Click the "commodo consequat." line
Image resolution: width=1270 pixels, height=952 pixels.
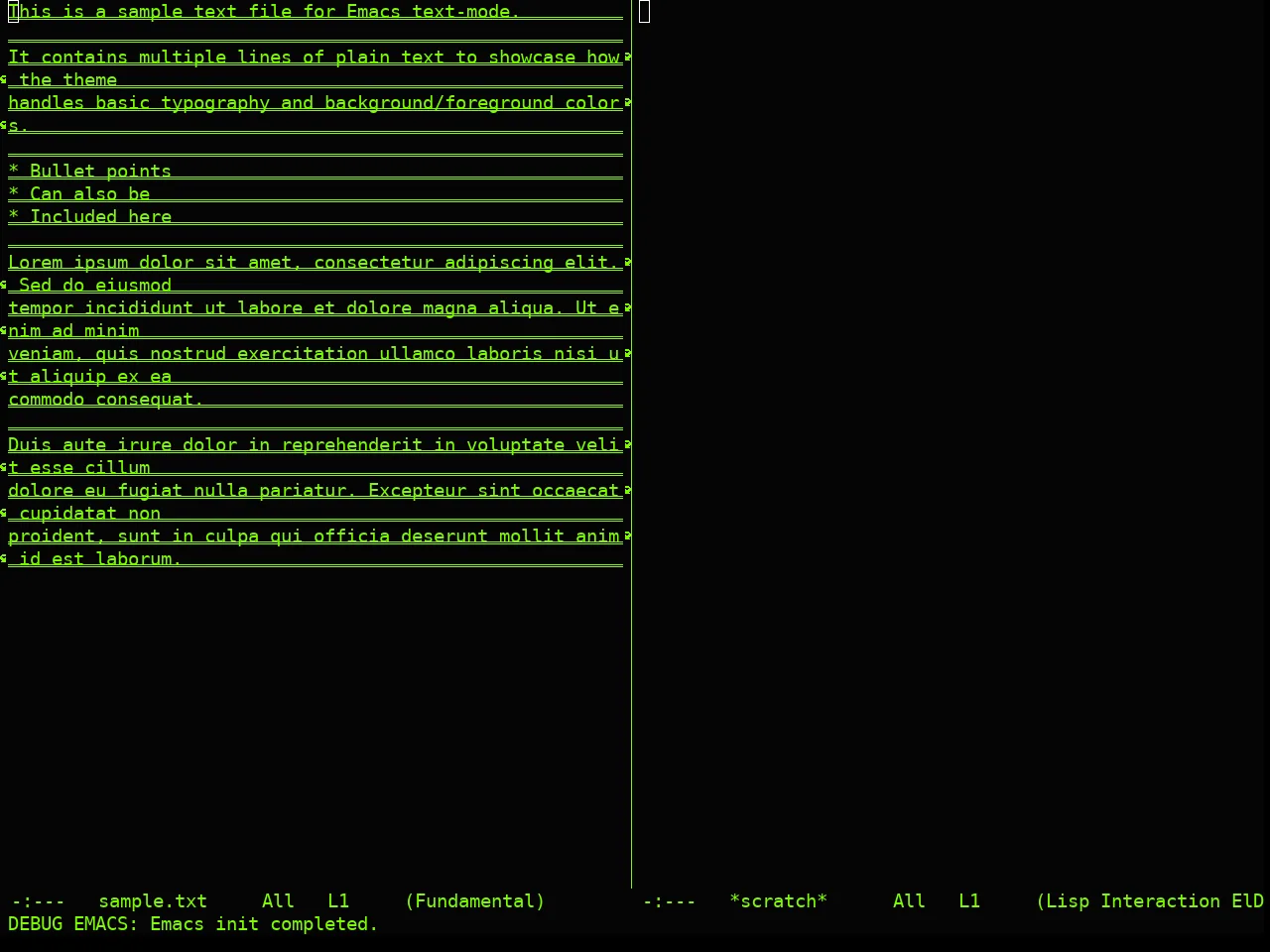106,400
